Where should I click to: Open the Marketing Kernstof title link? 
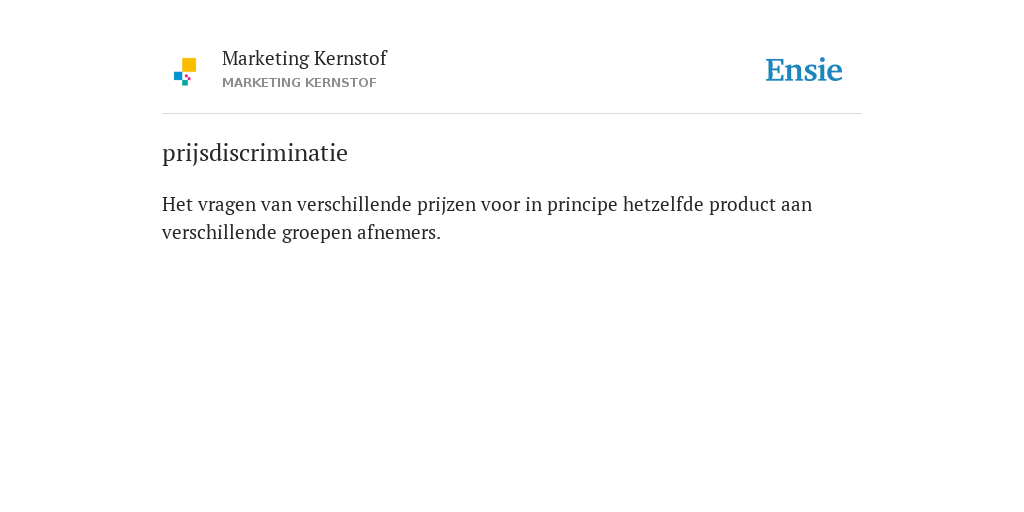(x=304, y=58)
